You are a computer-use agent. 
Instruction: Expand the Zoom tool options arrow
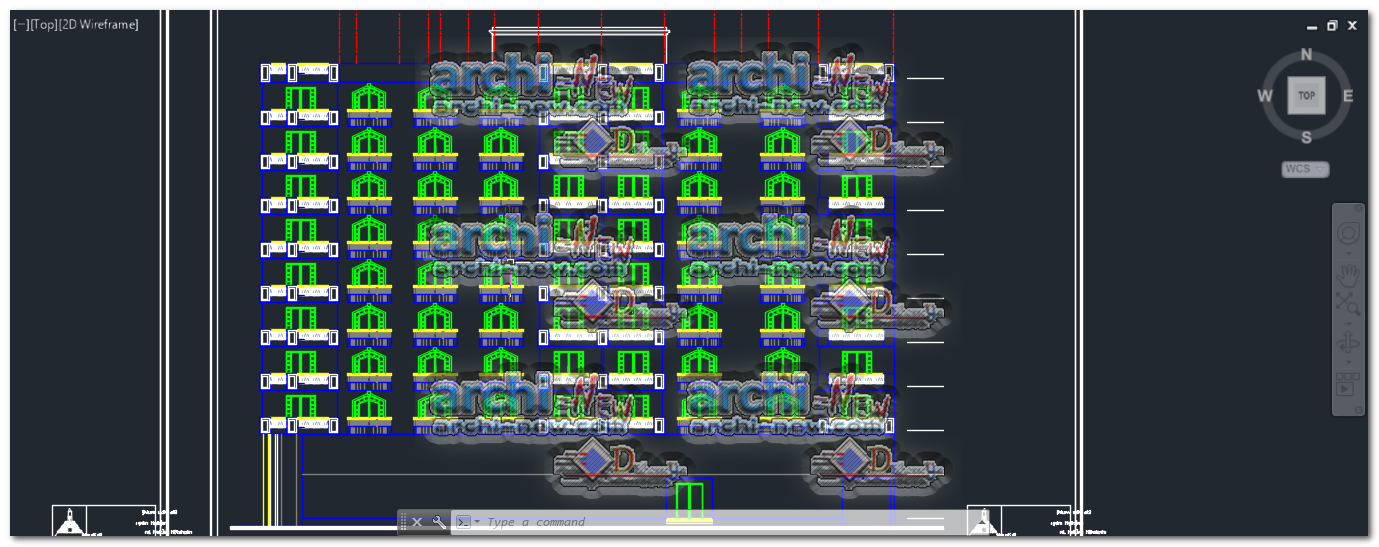click(1347, 323)
